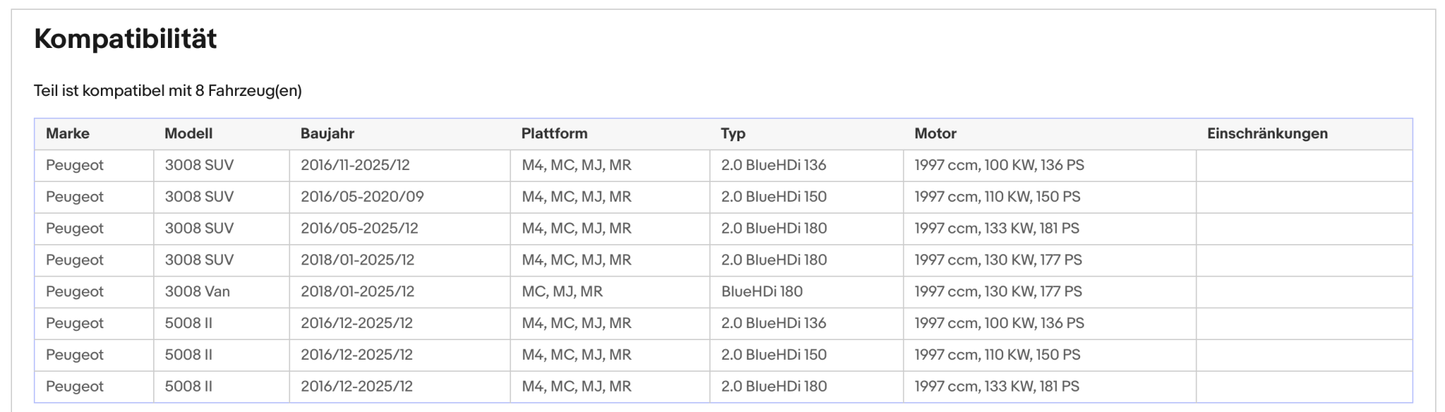Select "2.0 BlueHDi 150" in the 5008 II row
The image size is (1445, 412).
click(773, 355)
